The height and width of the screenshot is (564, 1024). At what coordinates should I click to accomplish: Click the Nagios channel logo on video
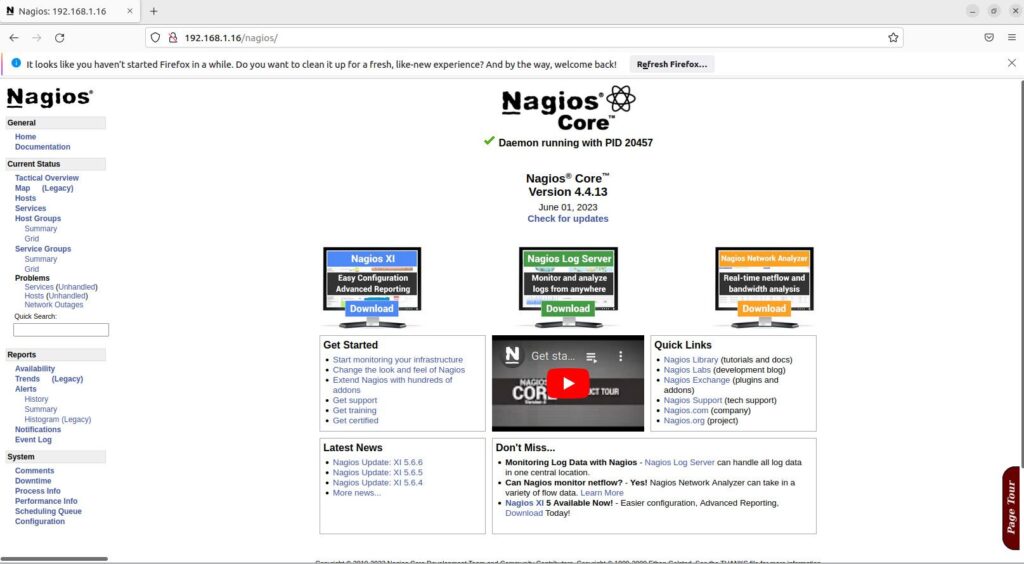(x=513, y=356)
